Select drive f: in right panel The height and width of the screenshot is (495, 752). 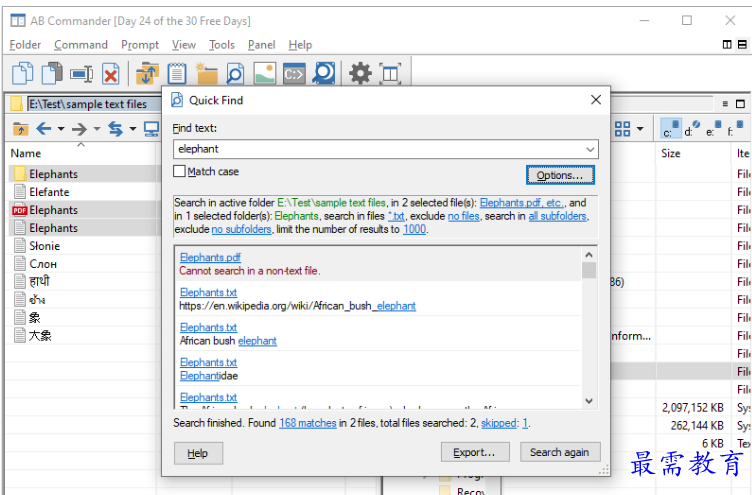point(735,128)
